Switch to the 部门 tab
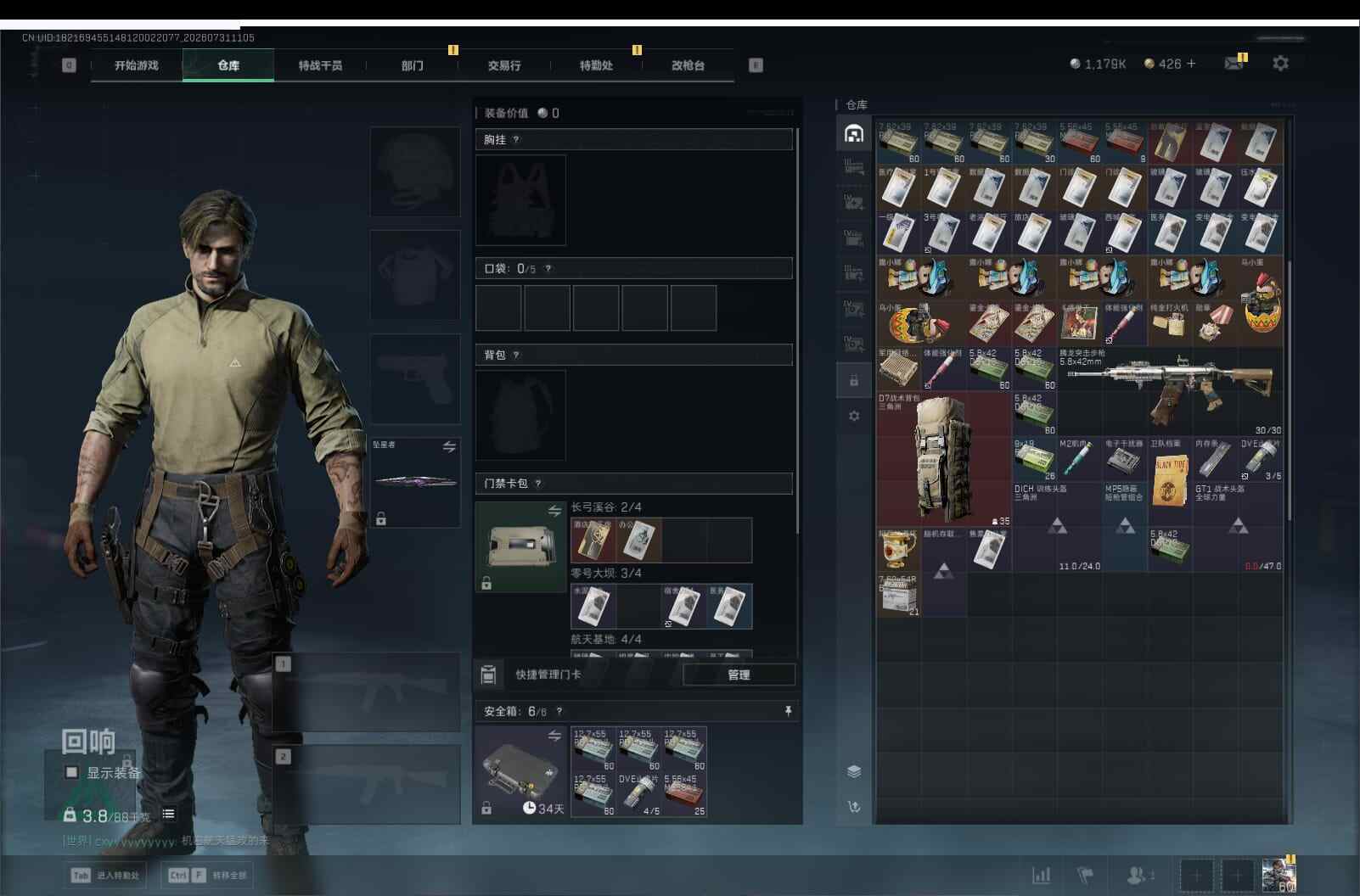The height and width of the screenshot is (896, 1360). click(413, 65)
